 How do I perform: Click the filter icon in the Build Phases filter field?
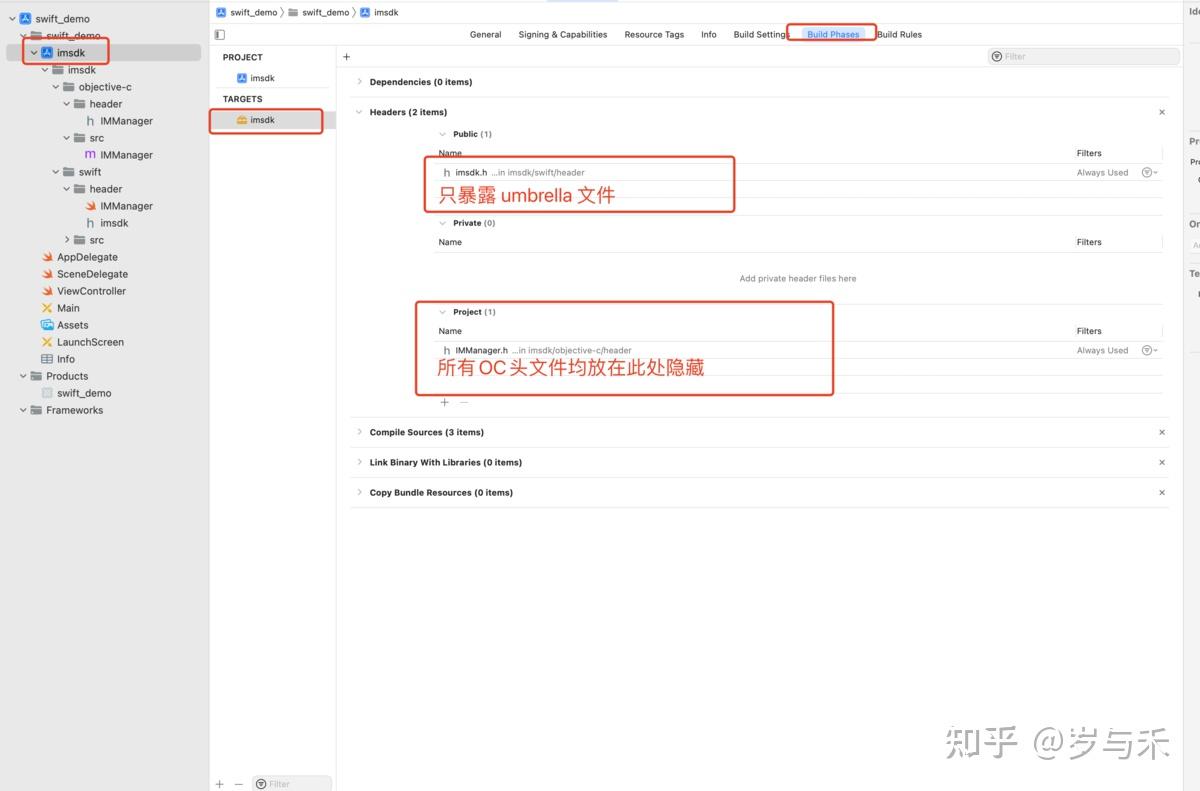click(x=997, y=56)
